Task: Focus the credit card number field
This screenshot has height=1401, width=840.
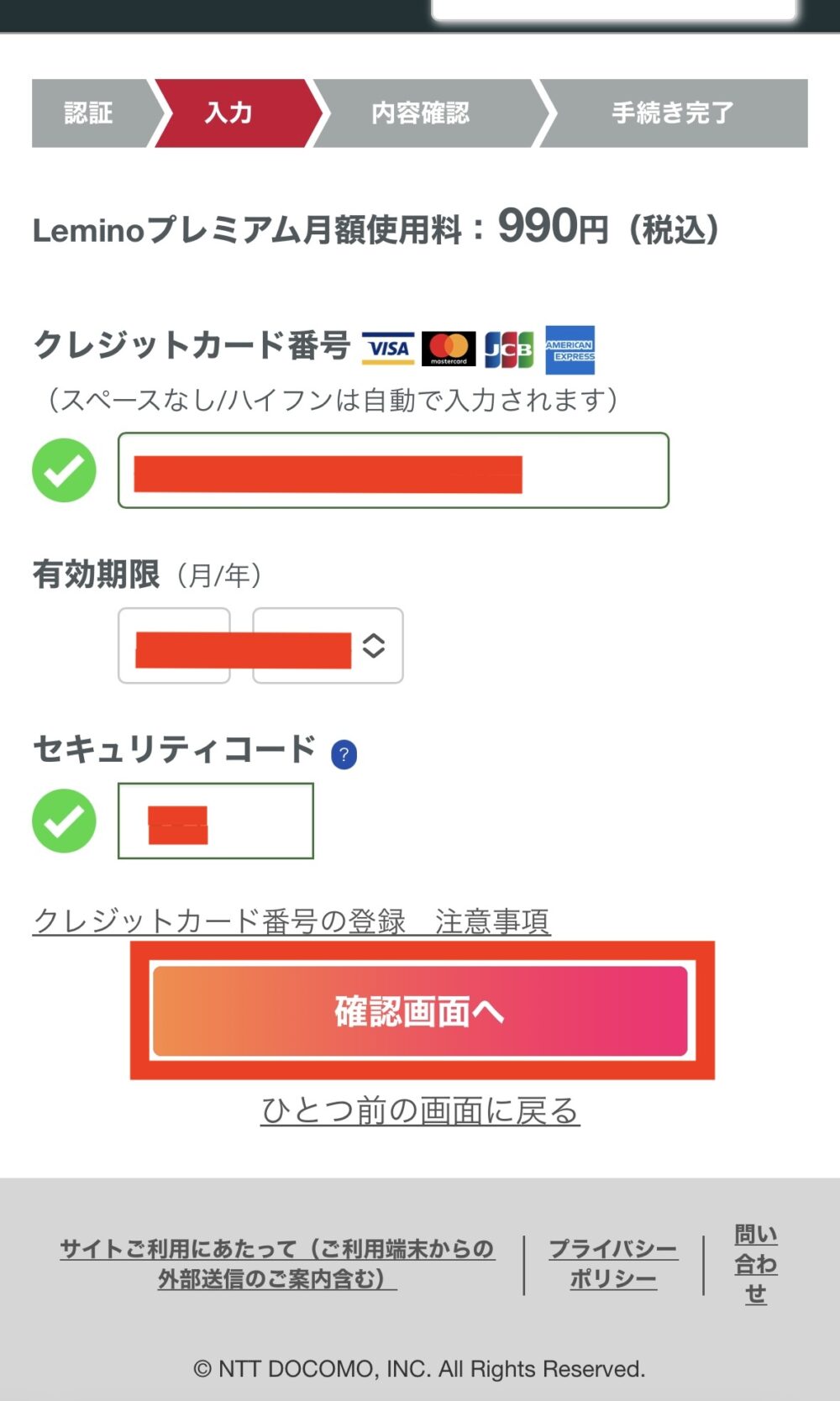Action: pyautogui.click(x=393, y=470)
